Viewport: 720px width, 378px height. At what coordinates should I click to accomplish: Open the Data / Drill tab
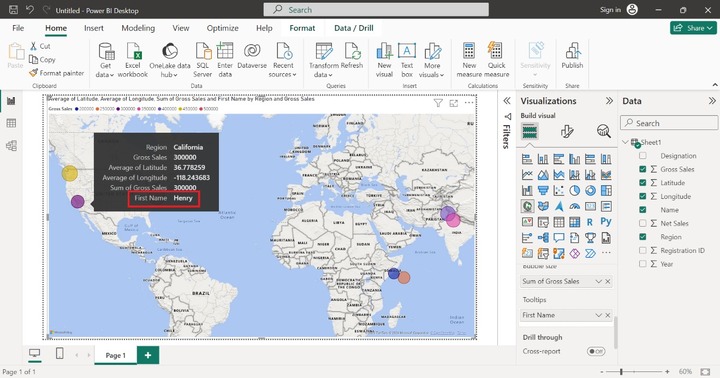[354, 28]
